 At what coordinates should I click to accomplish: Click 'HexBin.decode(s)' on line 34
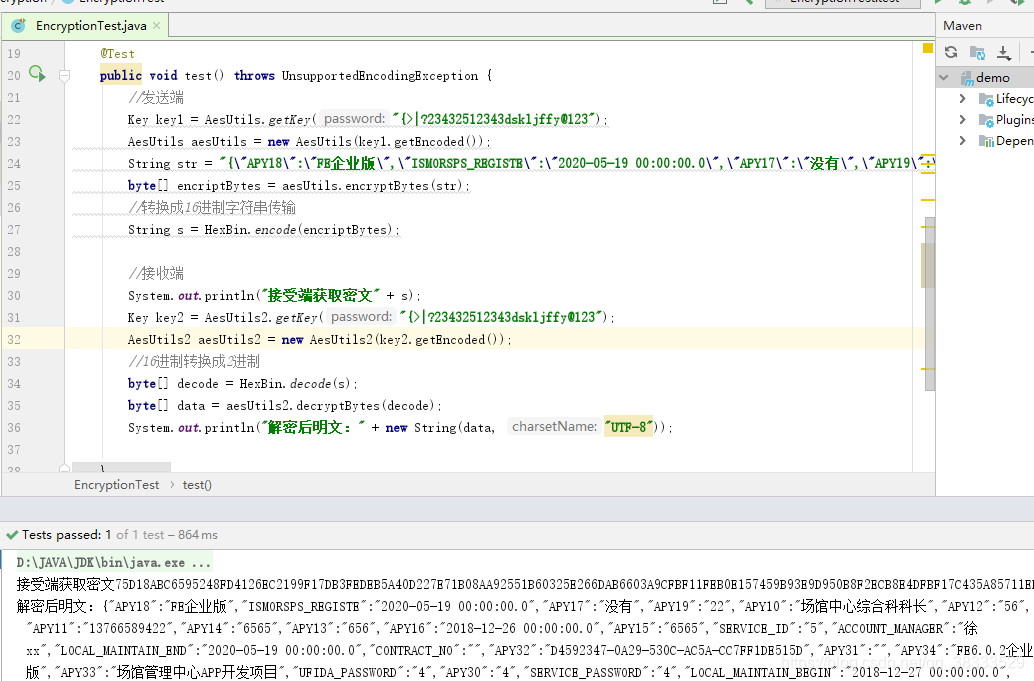pyautogui.click(x=295, y=384)
